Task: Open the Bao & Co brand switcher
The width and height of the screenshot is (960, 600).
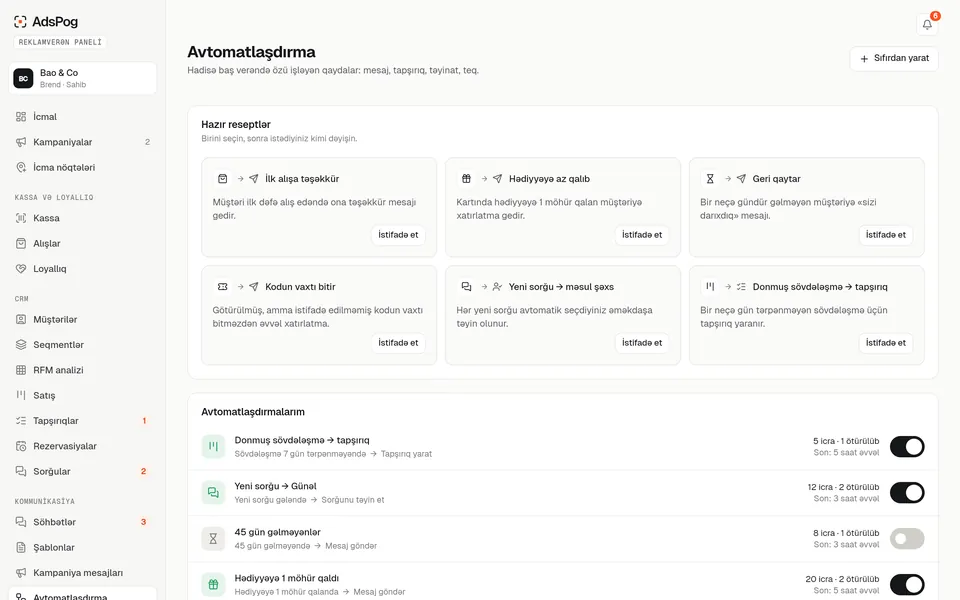Action: [83, 78]
